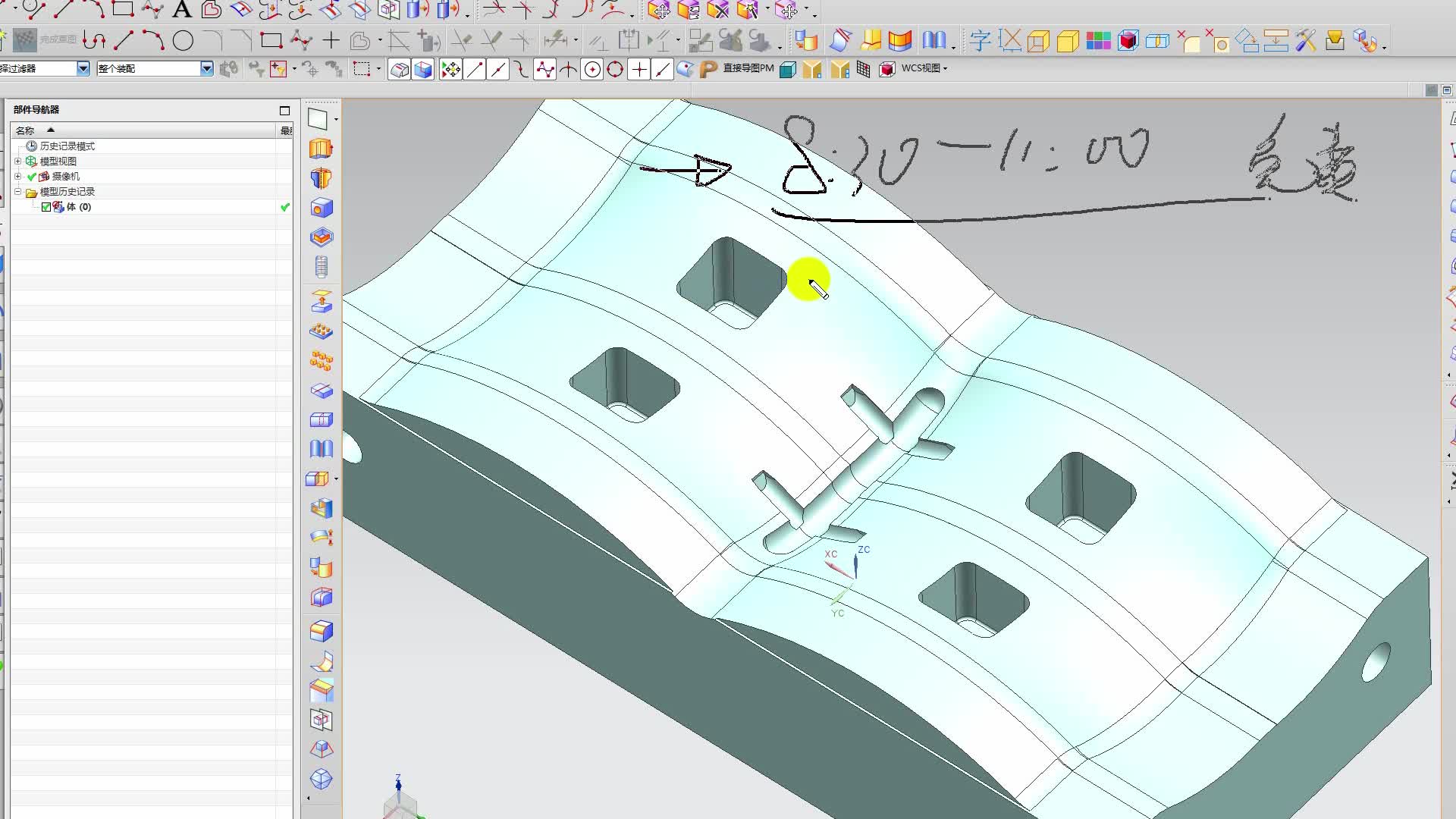Open the 整个装配 scope dropdown
Image resolution: width=1456 pixels, height=819 pixels.
206,68
